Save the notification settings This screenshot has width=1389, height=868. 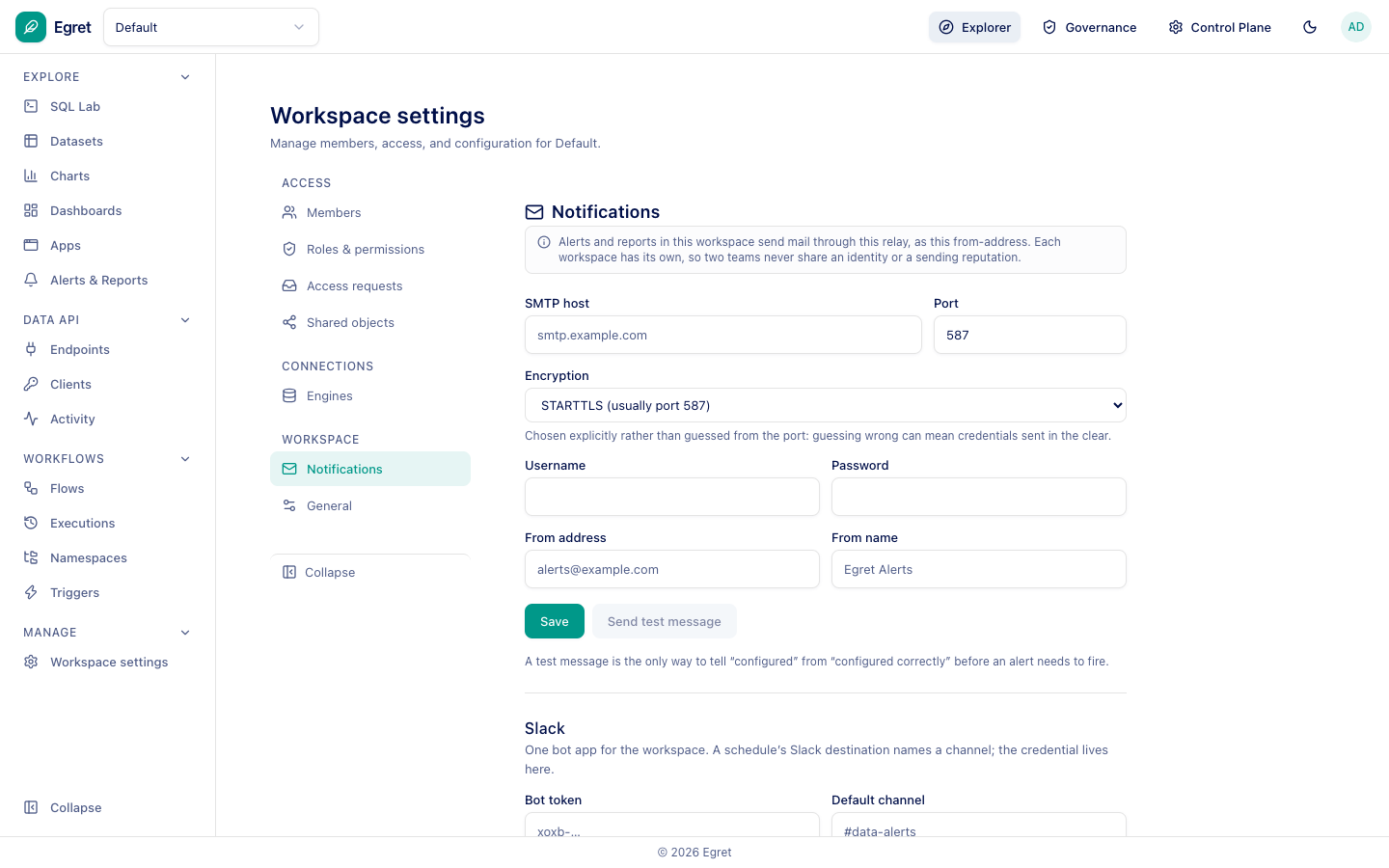(555, 621)
